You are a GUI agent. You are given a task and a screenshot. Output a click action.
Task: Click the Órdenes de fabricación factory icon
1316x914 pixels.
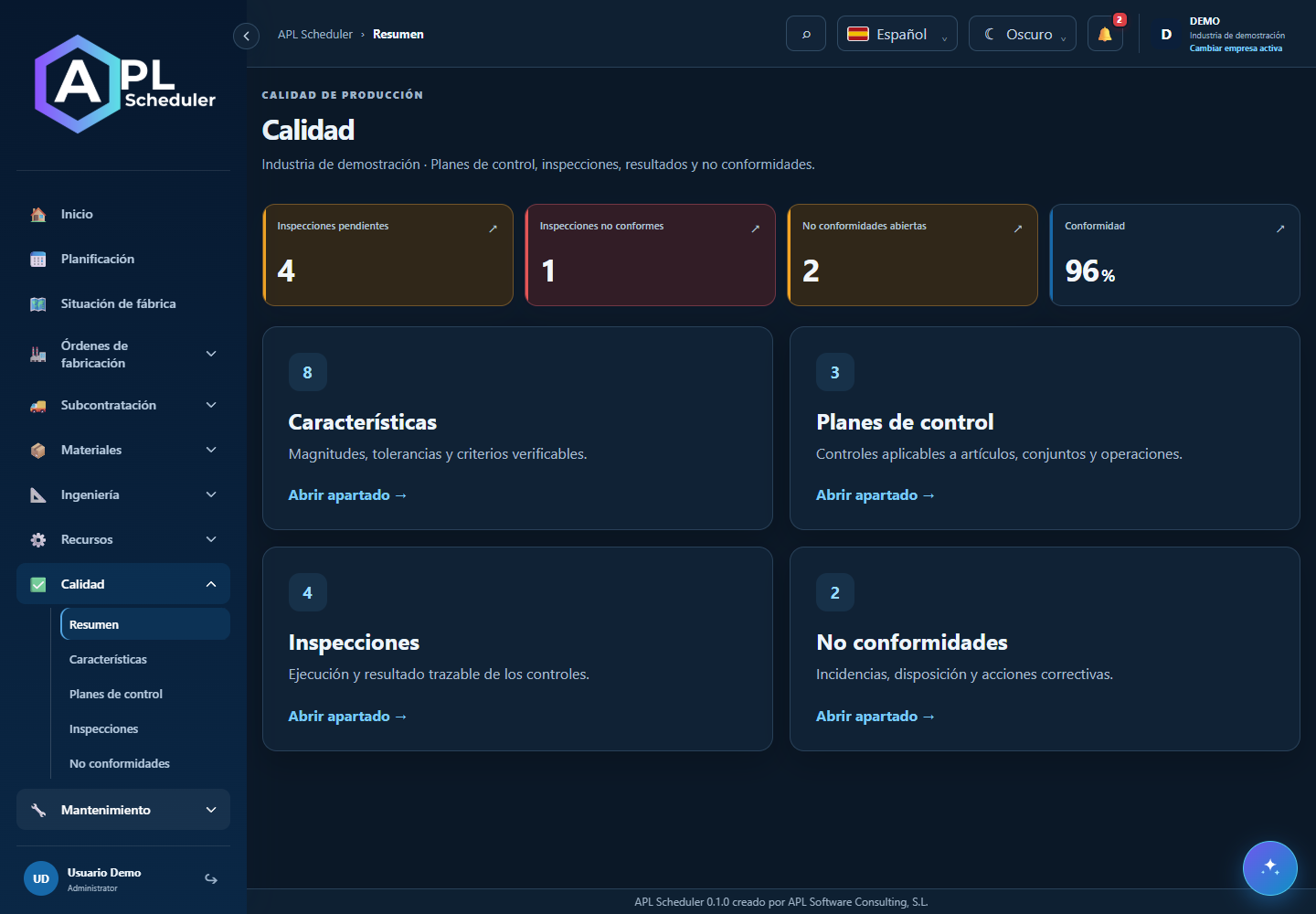(38, 355)
